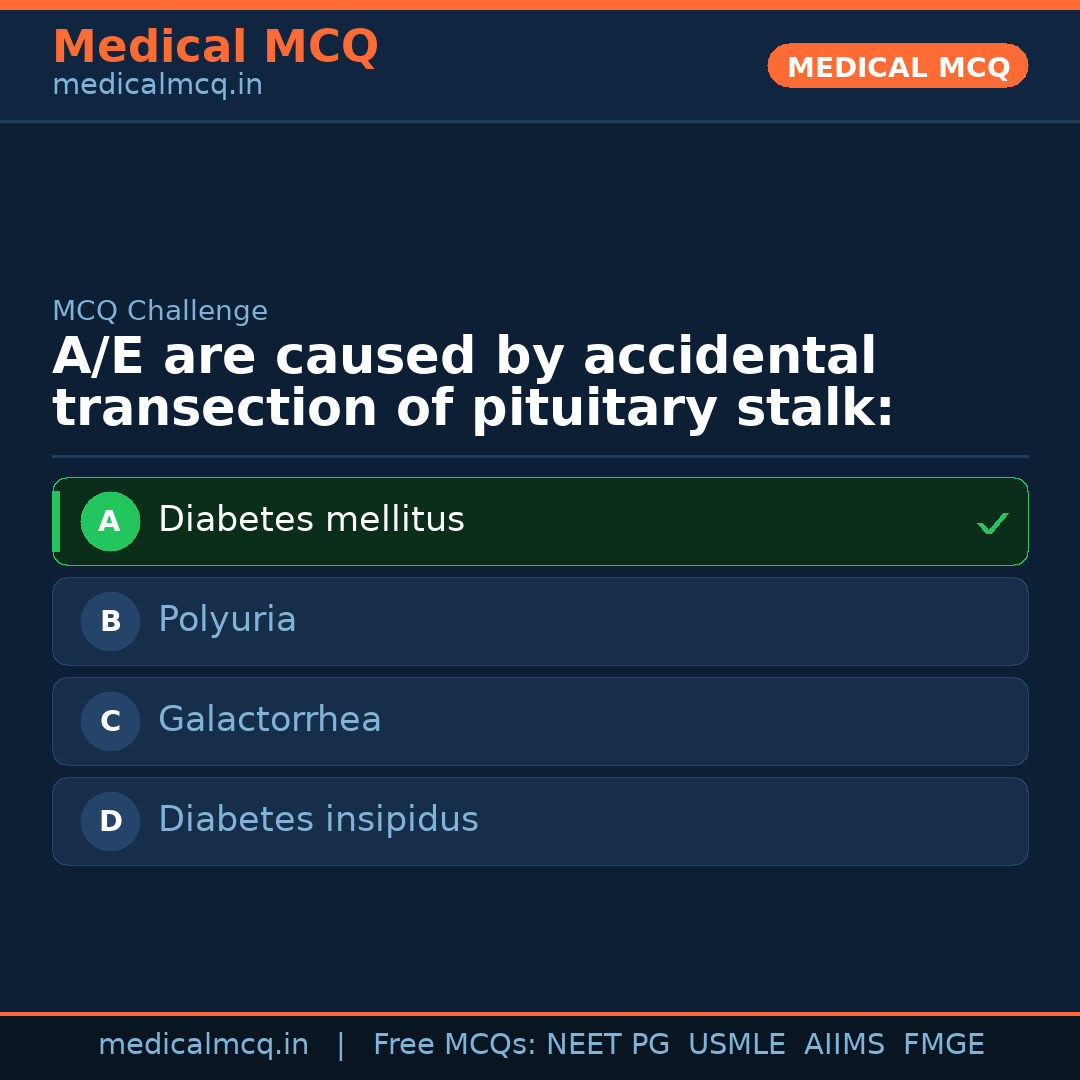Image resolution: width=1080 pixels, height=1080 pixels.
Task: Collapse the MCQ Challenge section
Action: (x=160, y=311)
